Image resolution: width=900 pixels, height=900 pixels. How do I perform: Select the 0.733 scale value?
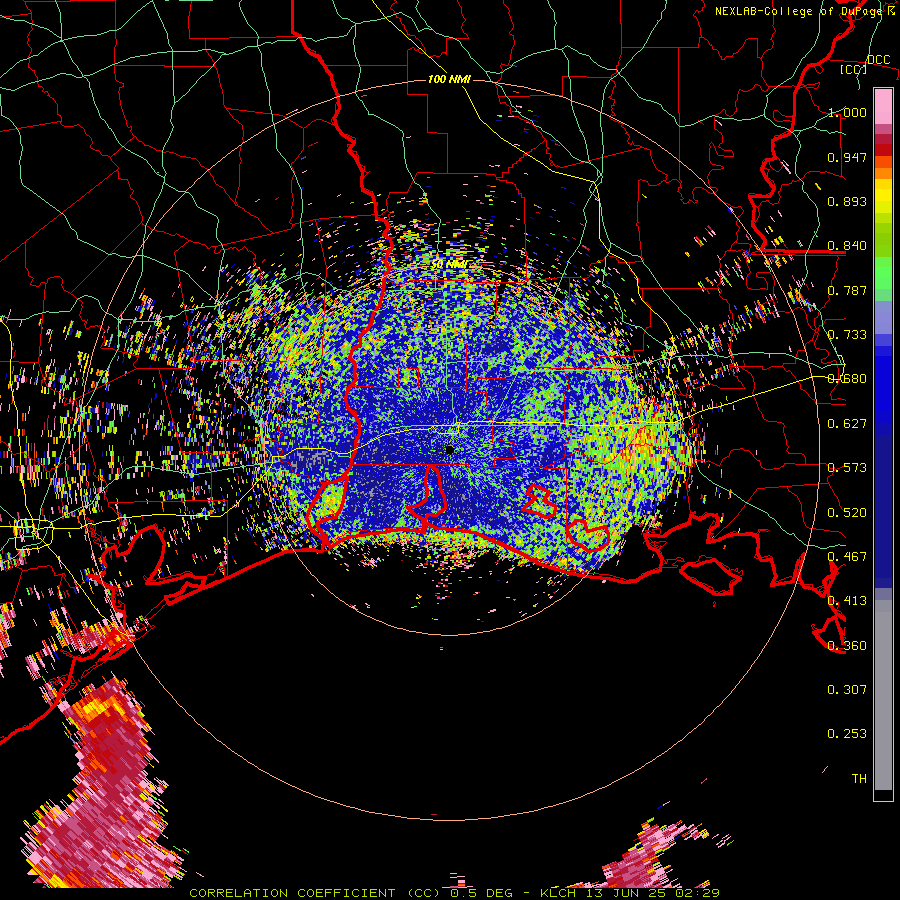coord(847,335)
